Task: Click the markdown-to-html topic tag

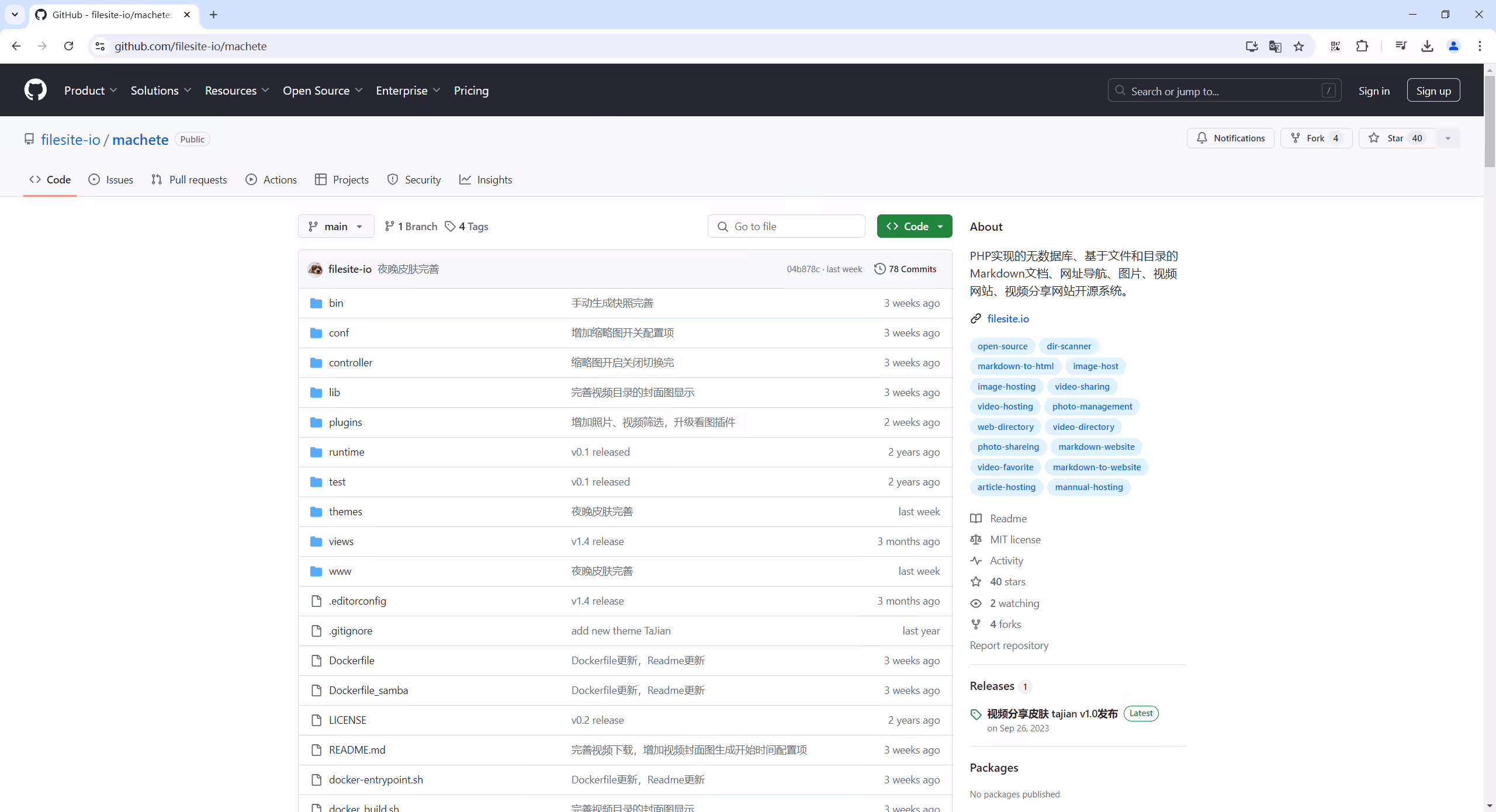Action: pos(1016,366)
